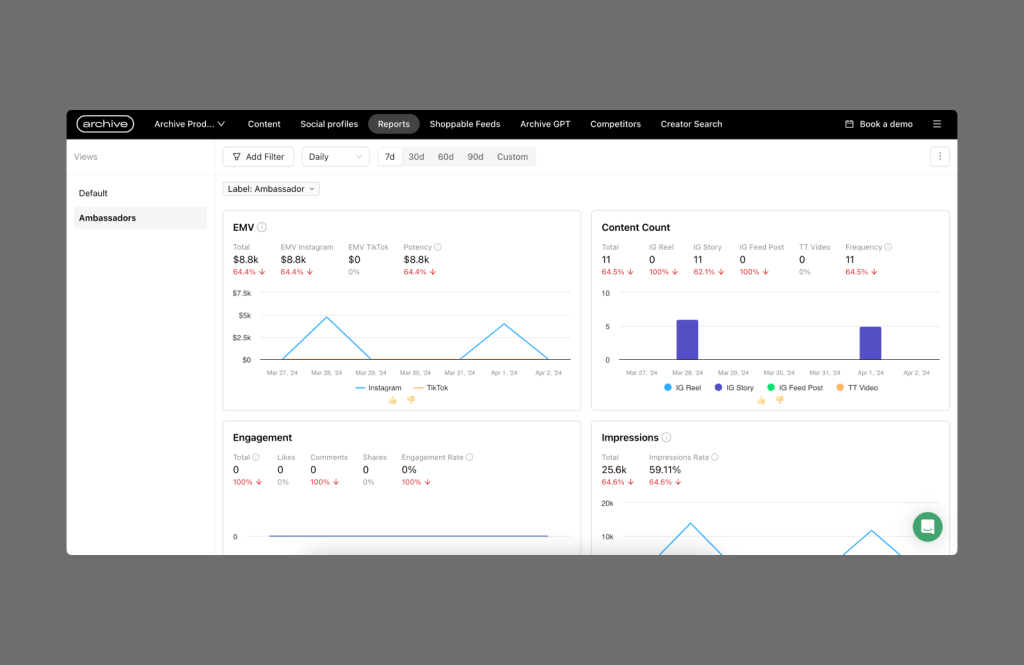
Task: Open the hamburger menu icon
Action: point(937,124)
